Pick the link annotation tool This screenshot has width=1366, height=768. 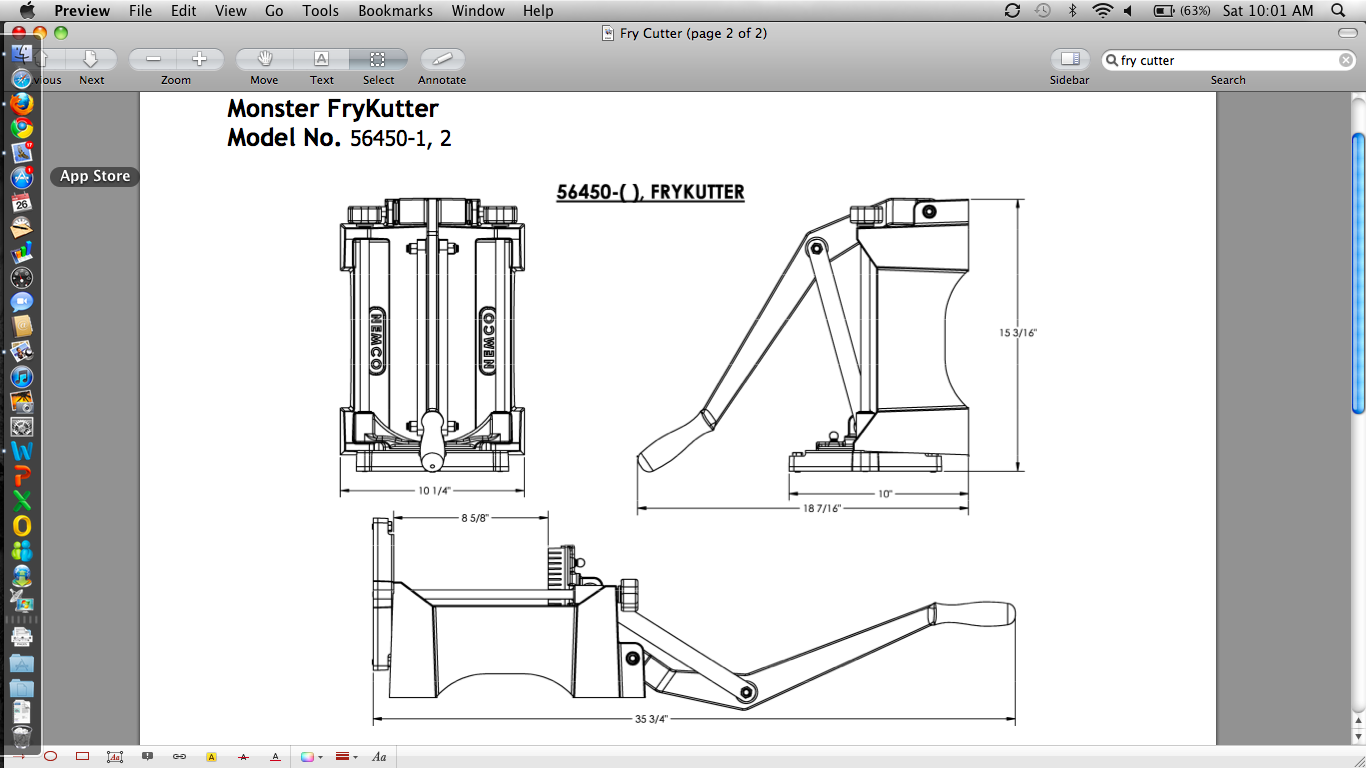tap(180, 757)
